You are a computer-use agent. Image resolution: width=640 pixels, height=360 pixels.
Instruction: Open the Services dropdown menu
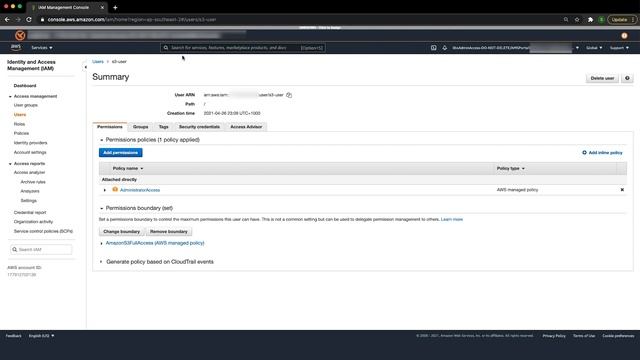pos(42,48)
